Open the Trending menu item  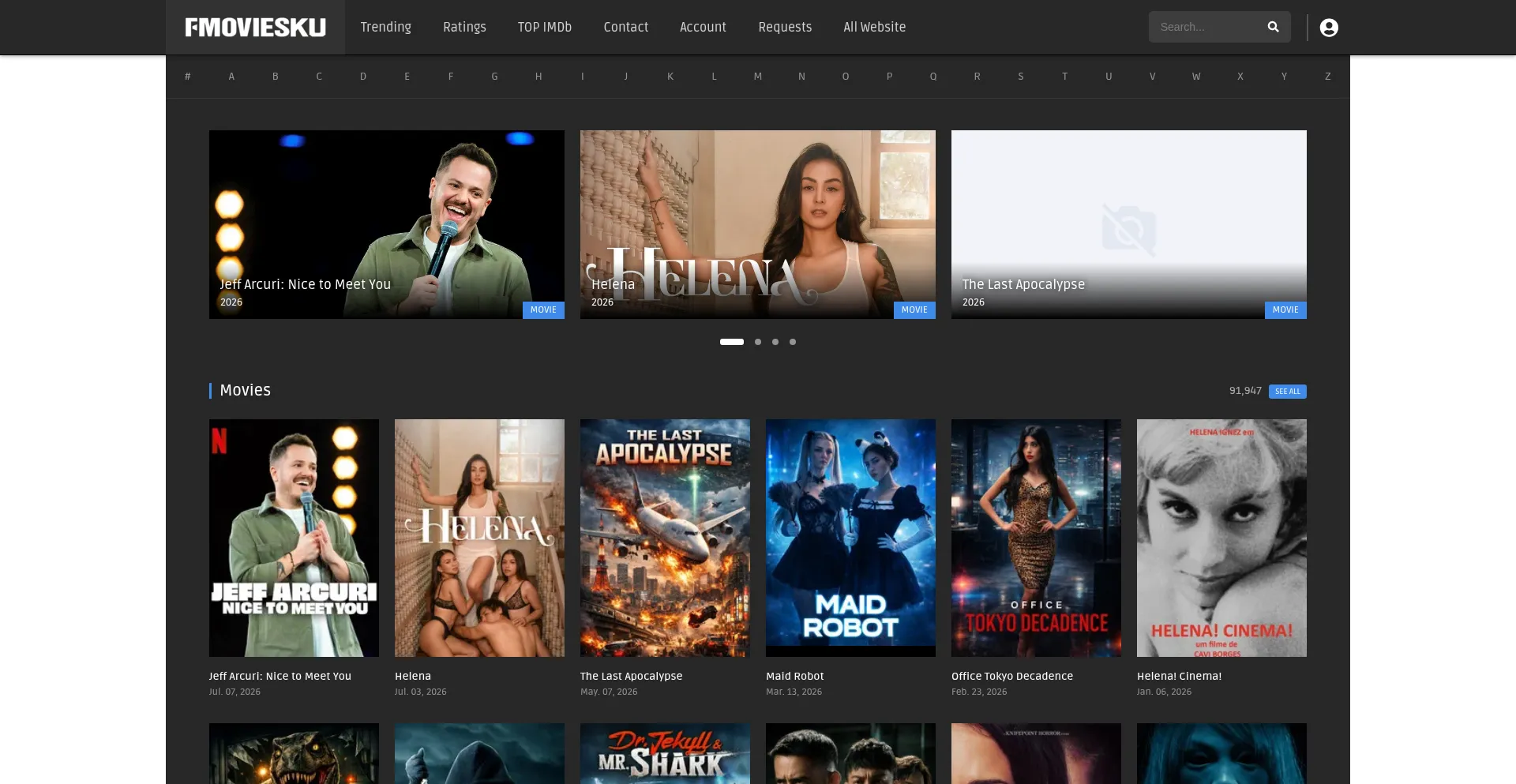coord(386,27)
